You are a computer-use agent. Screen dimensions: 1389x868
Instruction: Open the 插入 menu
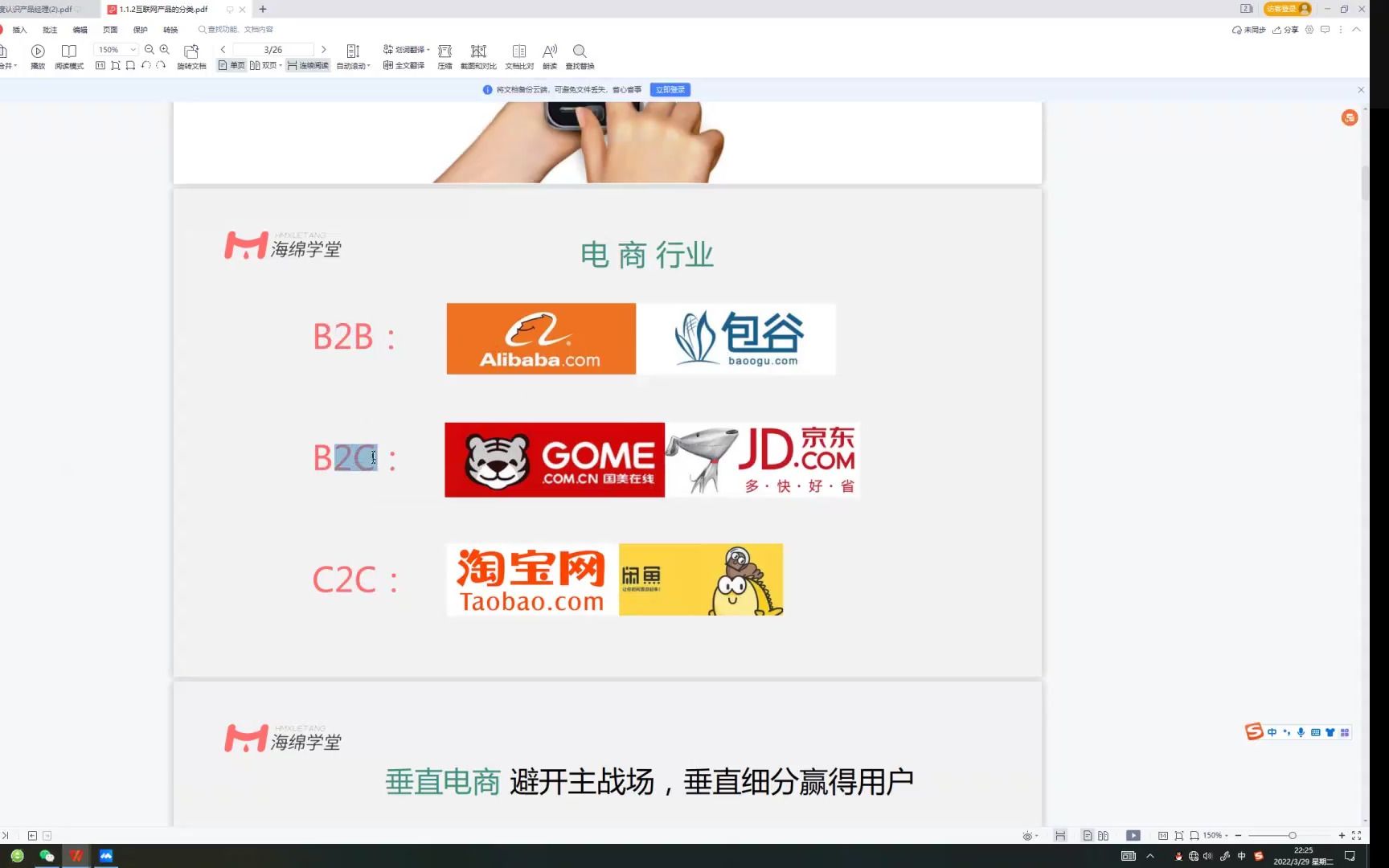coord(20,30)
